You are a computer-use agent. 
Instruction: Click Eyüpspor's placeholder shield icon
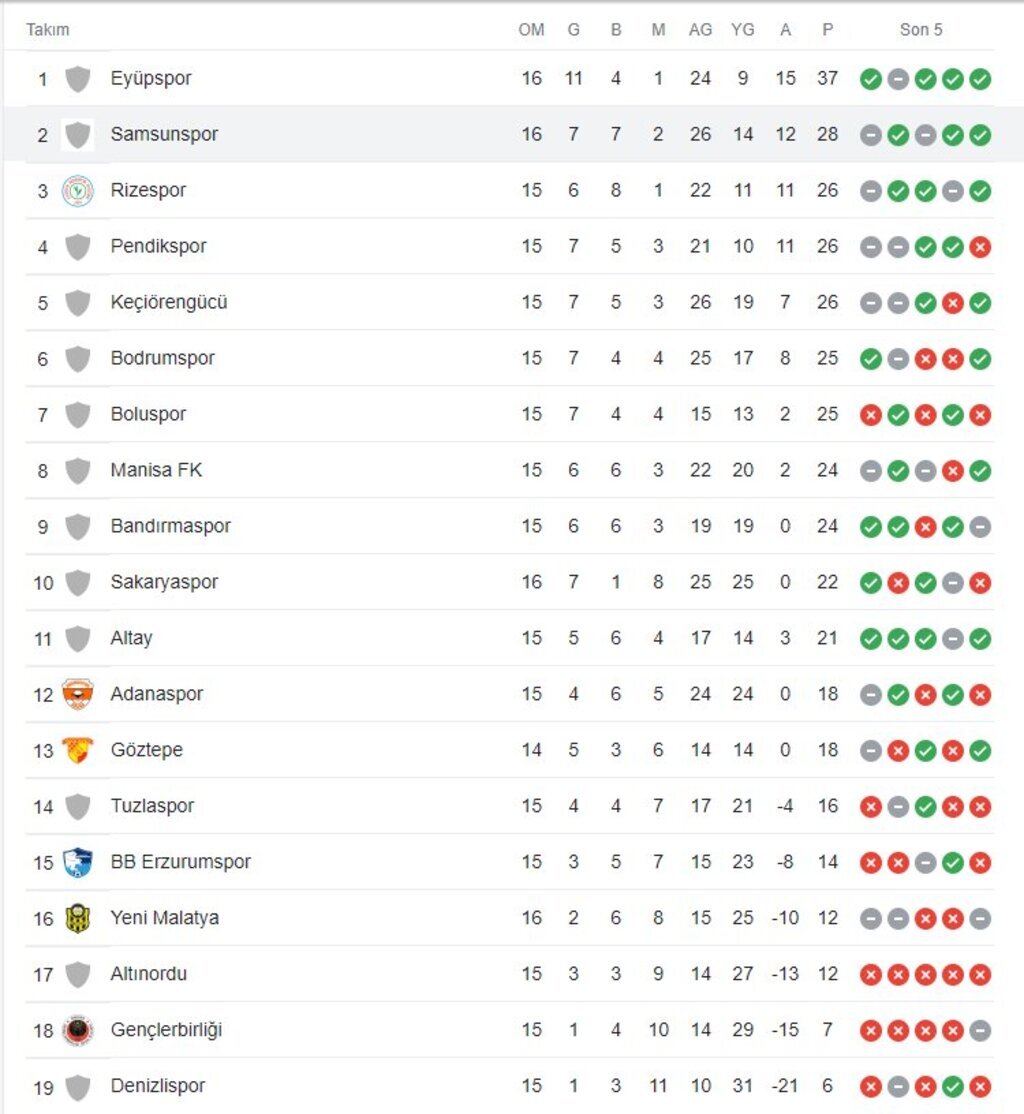click(x=77, y=78)
